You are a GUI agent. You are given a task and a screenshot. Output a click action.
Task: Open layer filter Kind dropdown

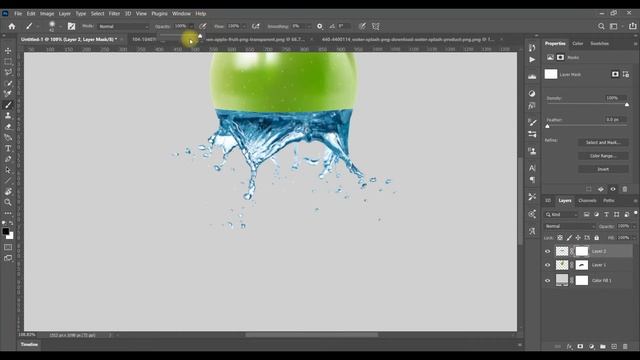pyautogui.click(x=562, y=214)
